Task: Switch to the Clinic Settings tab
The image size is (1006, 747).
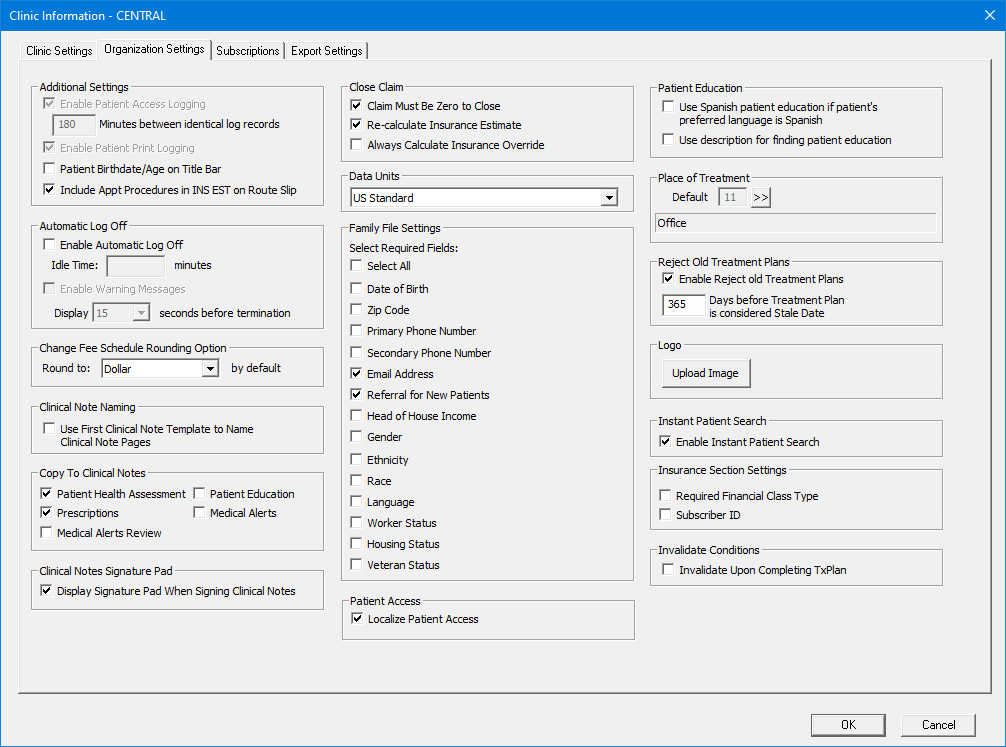Action: pyautogui.click(x=59, y=51)
